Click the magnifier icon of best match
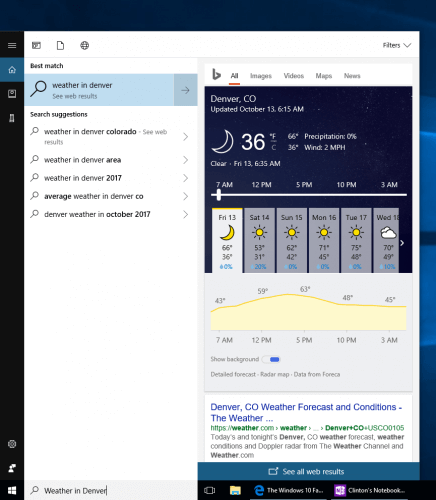This screenshot has width=436, height=500. click(38, 89)
